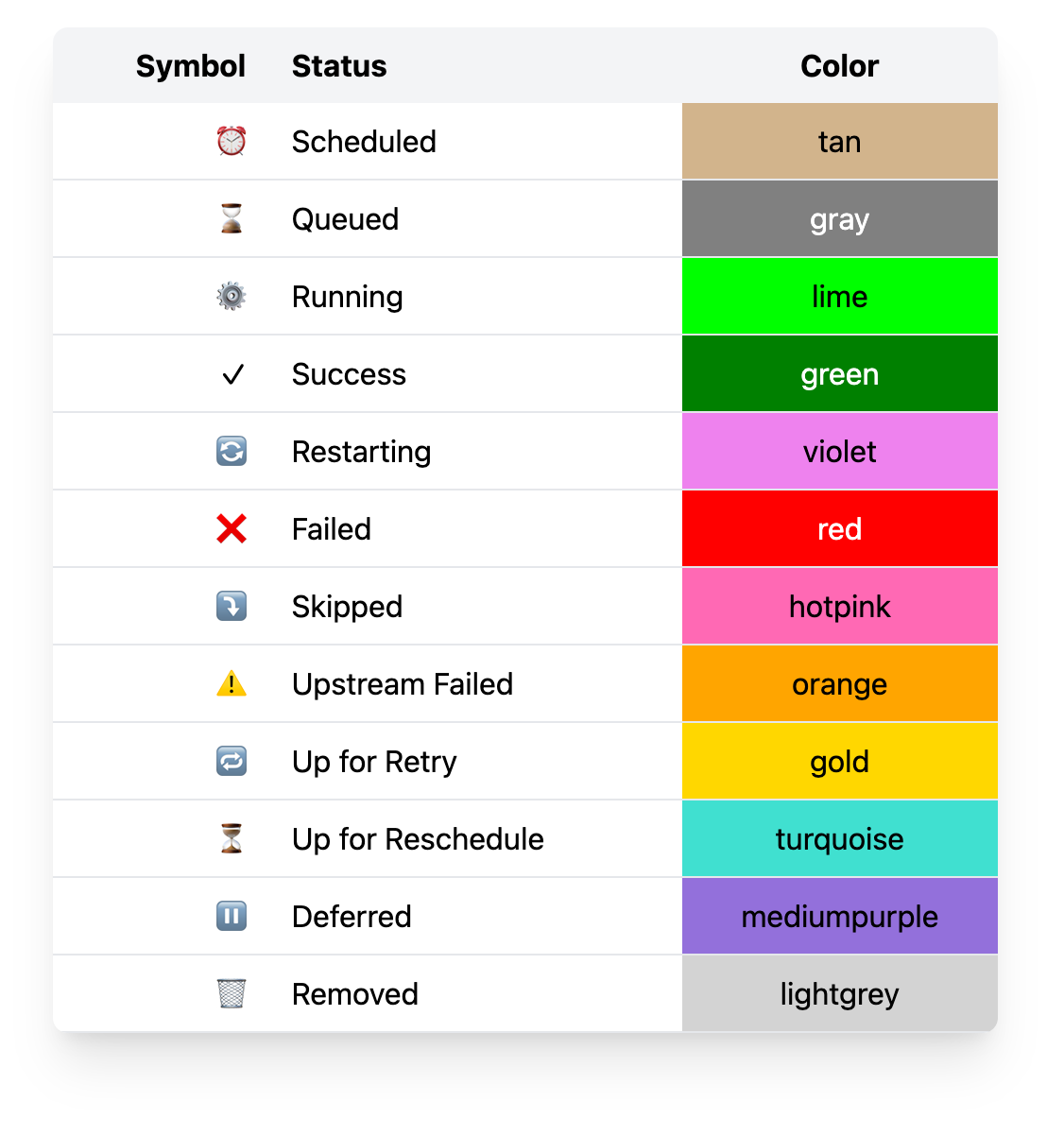
Task: Click the trash can icon for Removed
Action: [232, 993]
